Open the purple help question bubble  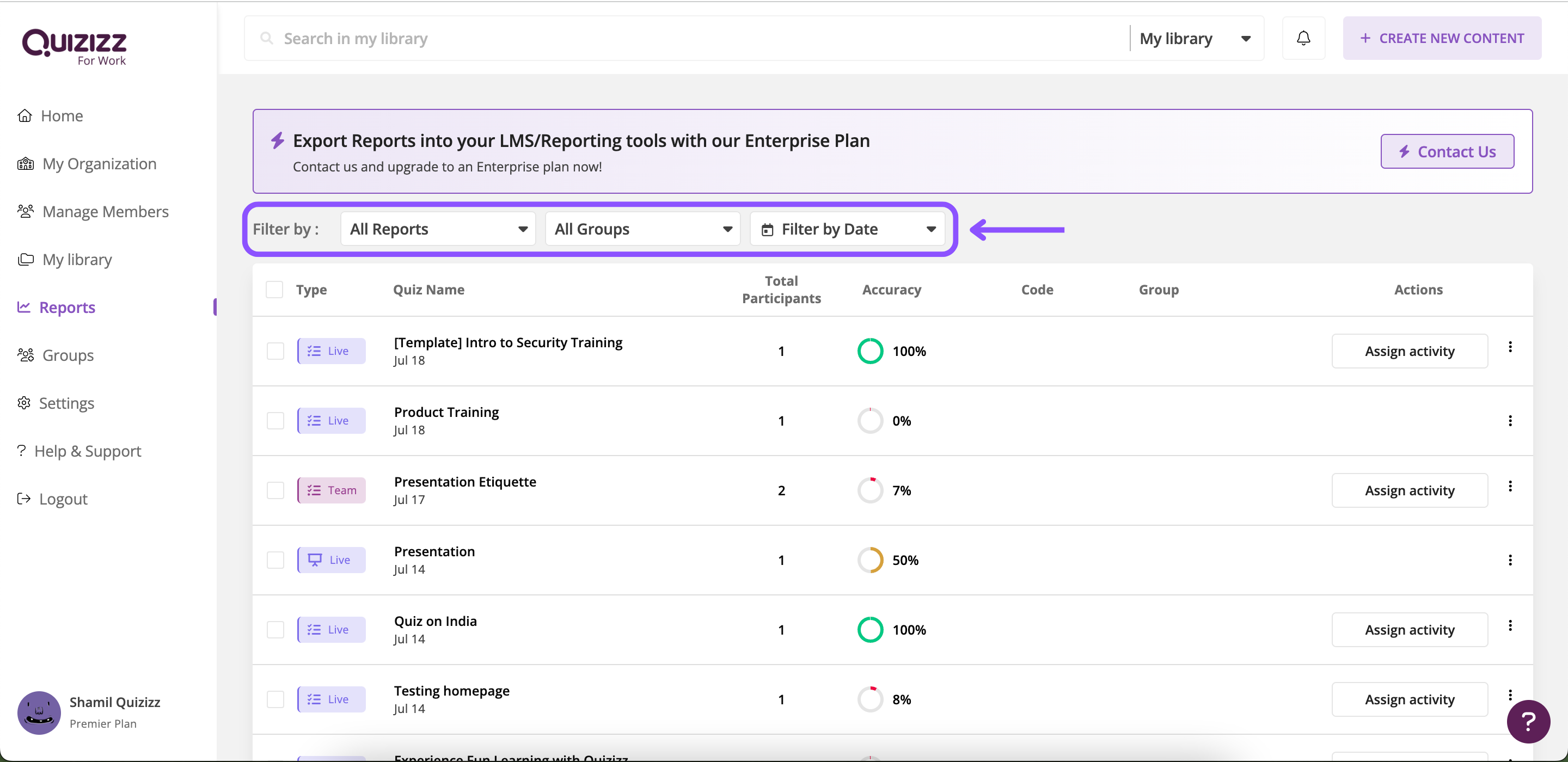tap(1528, 721)
